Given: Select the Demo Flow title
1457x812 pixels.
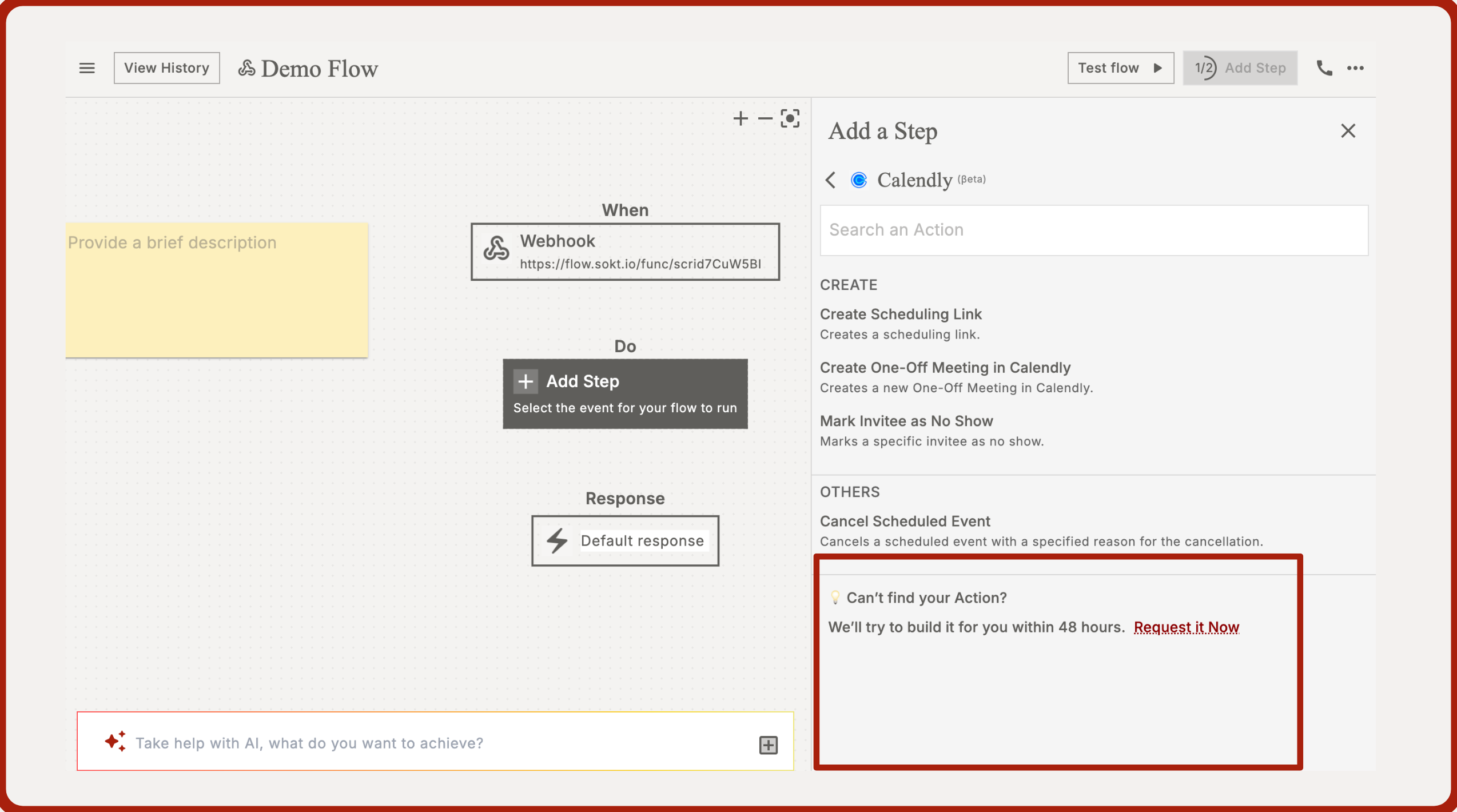Looking at the screenshot, I should (x=319, y=69).
